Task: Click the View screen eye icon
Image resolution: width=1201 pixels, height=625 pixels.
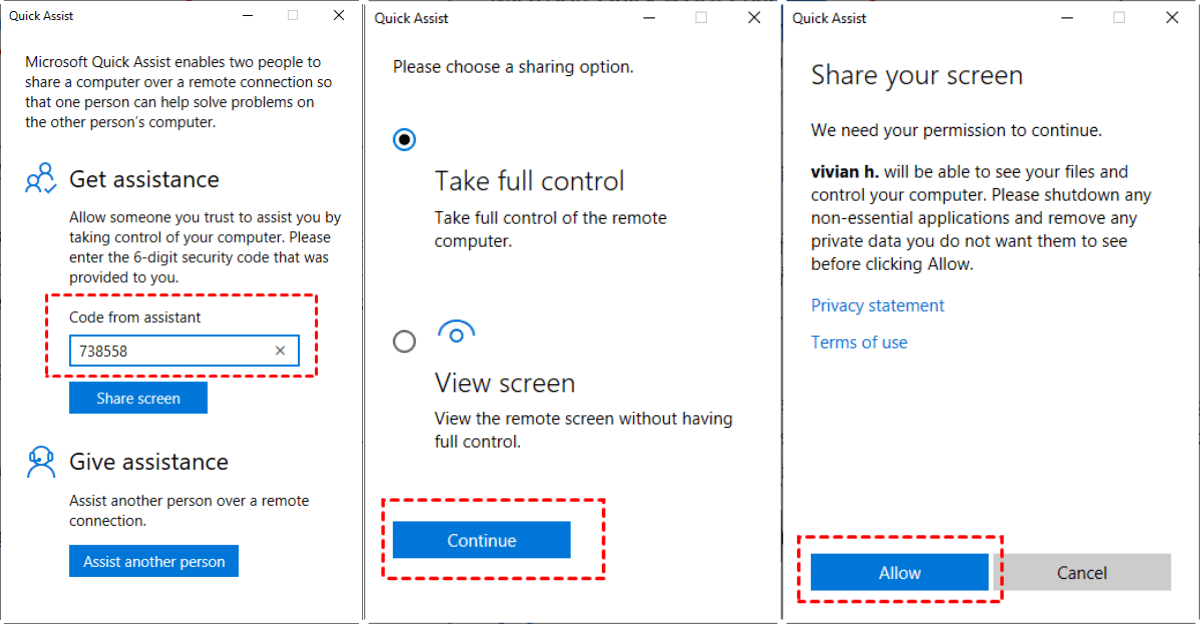Action: pos(456,334)
